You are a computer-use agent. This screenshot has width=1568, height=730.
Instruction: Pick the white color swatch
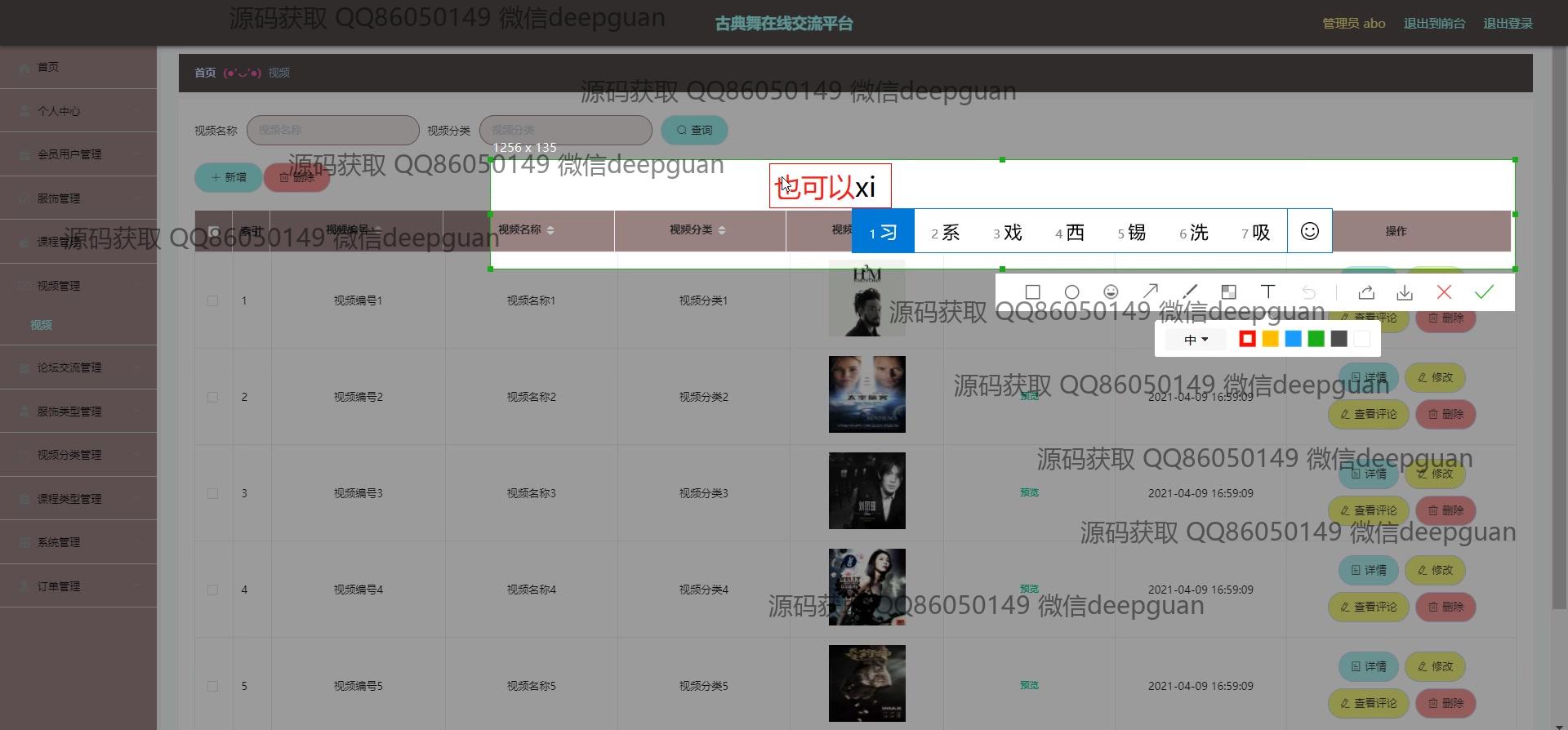click(1361, 339)
